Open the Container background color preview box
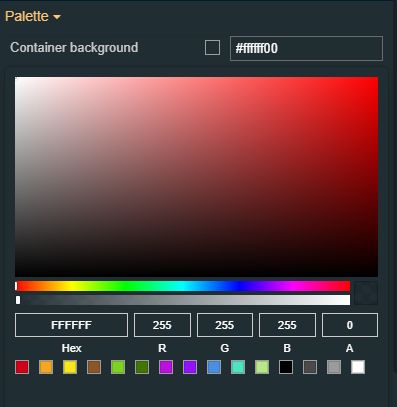Image resolution: width=397 pixels, height=407 pixels. pyautogui.click(x=212, y=48)
